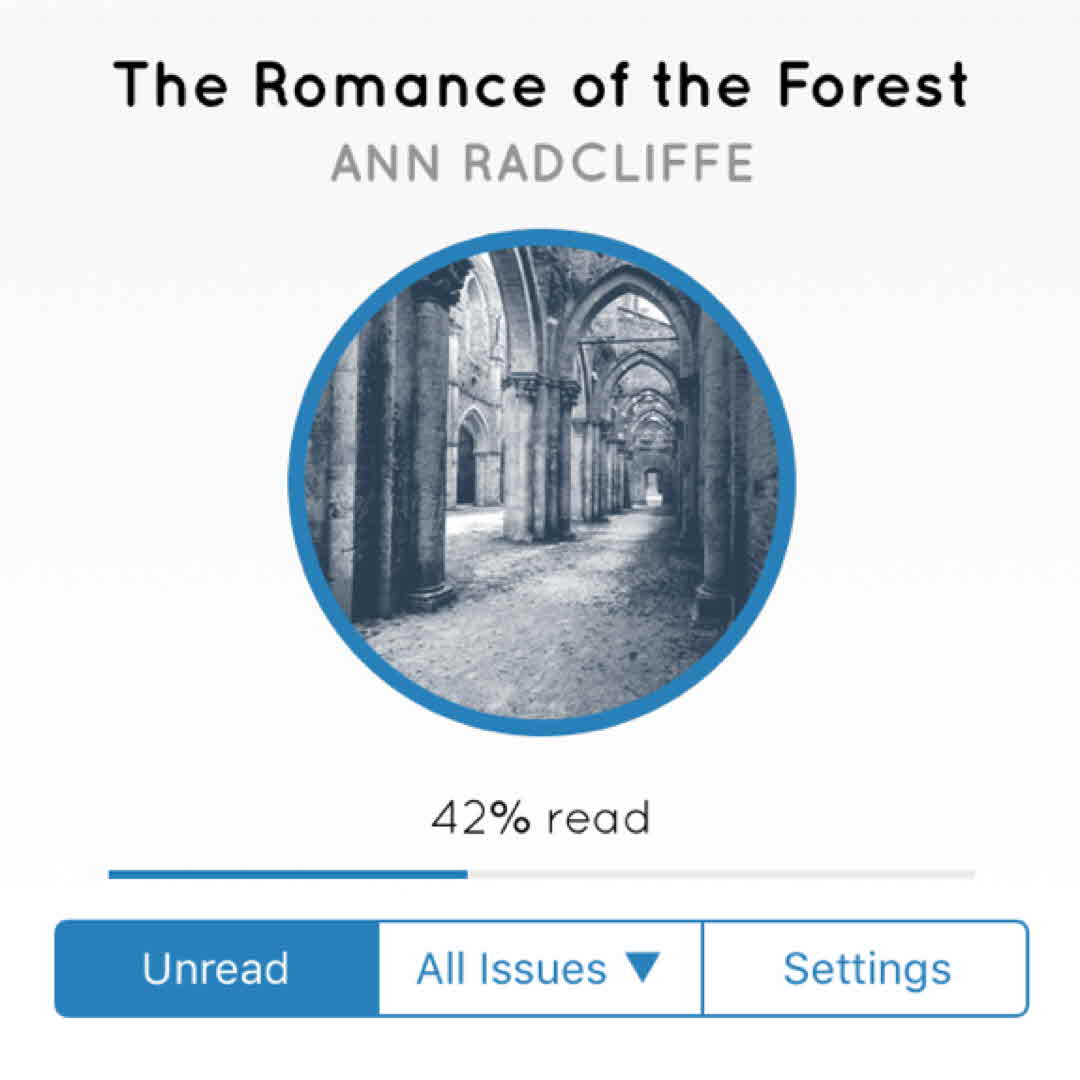Click the end of the blue progress fill
Image resolution: width=1080 pixels, height=1080 pixels.
pos(464,874)
